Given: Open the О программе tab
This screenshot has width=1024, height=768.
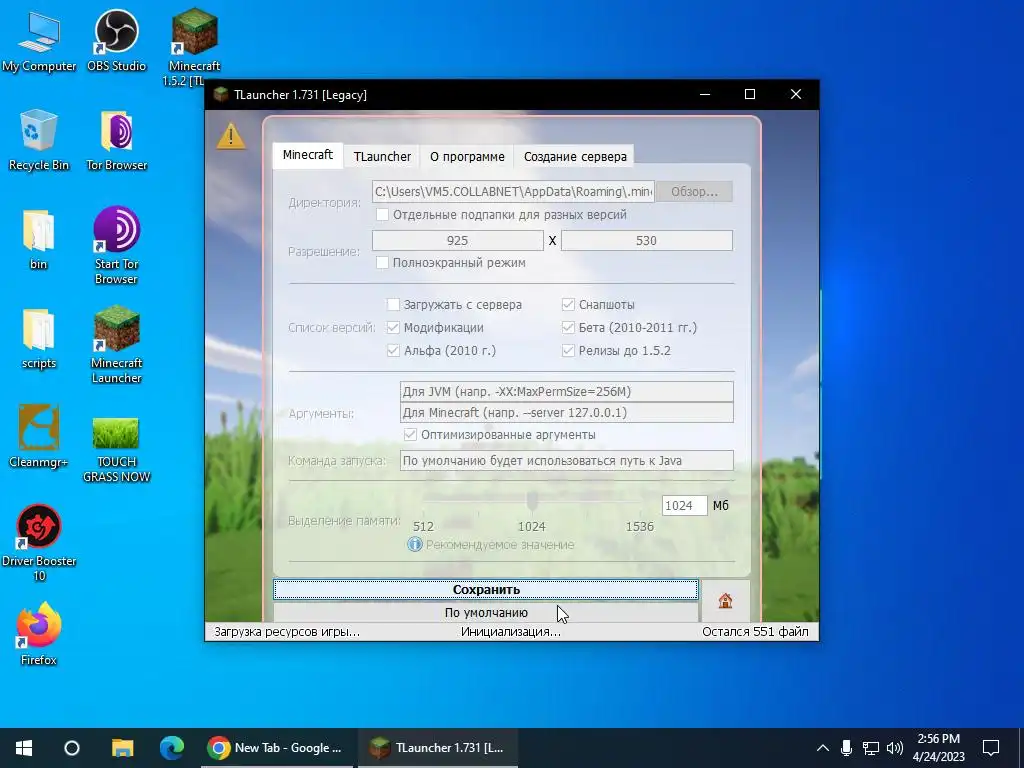Looking at the screenshot, I should tap(467, 157).
